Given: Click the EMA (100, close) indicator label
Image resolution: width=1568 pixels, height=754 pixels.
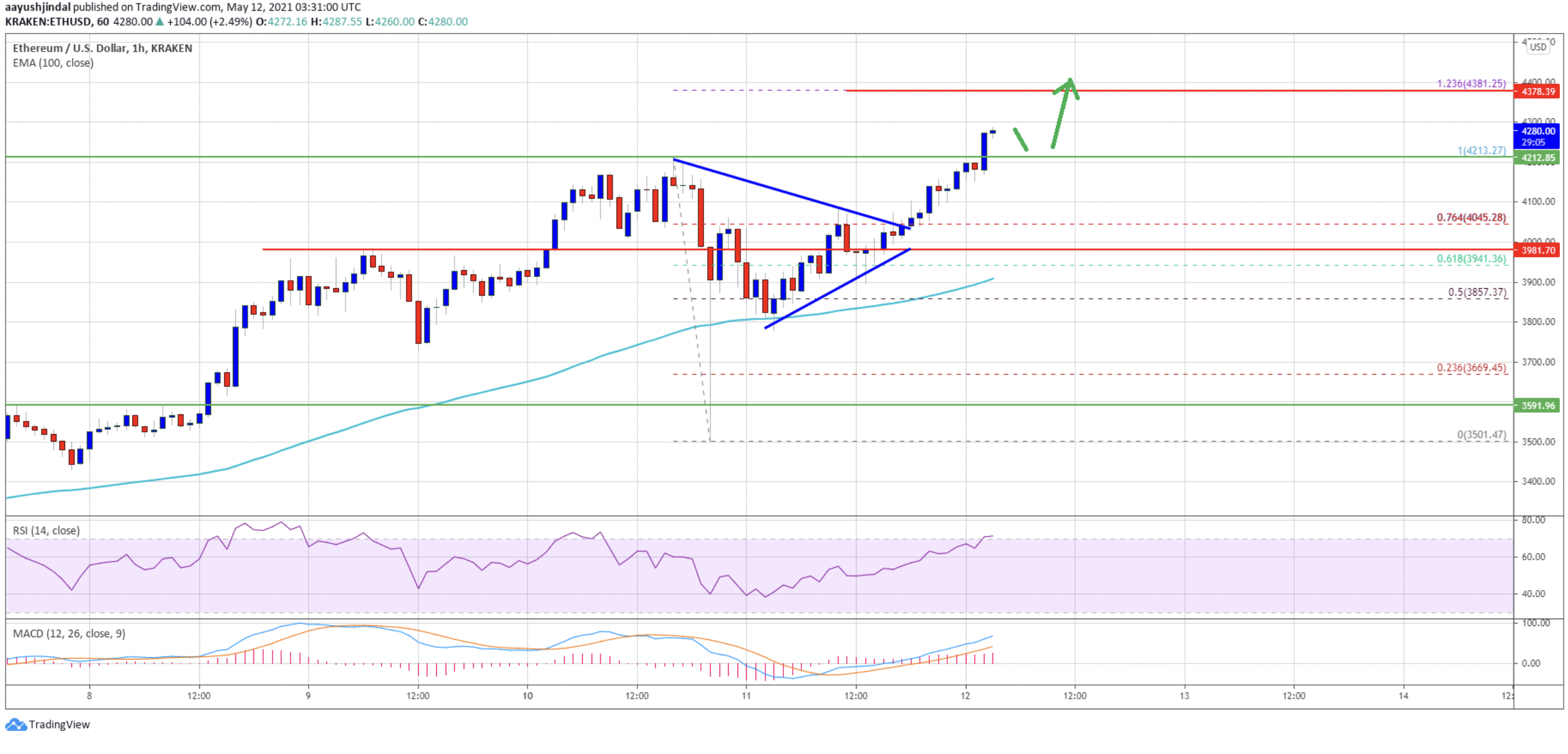Looking at the screenshot, I should point(53,63).
